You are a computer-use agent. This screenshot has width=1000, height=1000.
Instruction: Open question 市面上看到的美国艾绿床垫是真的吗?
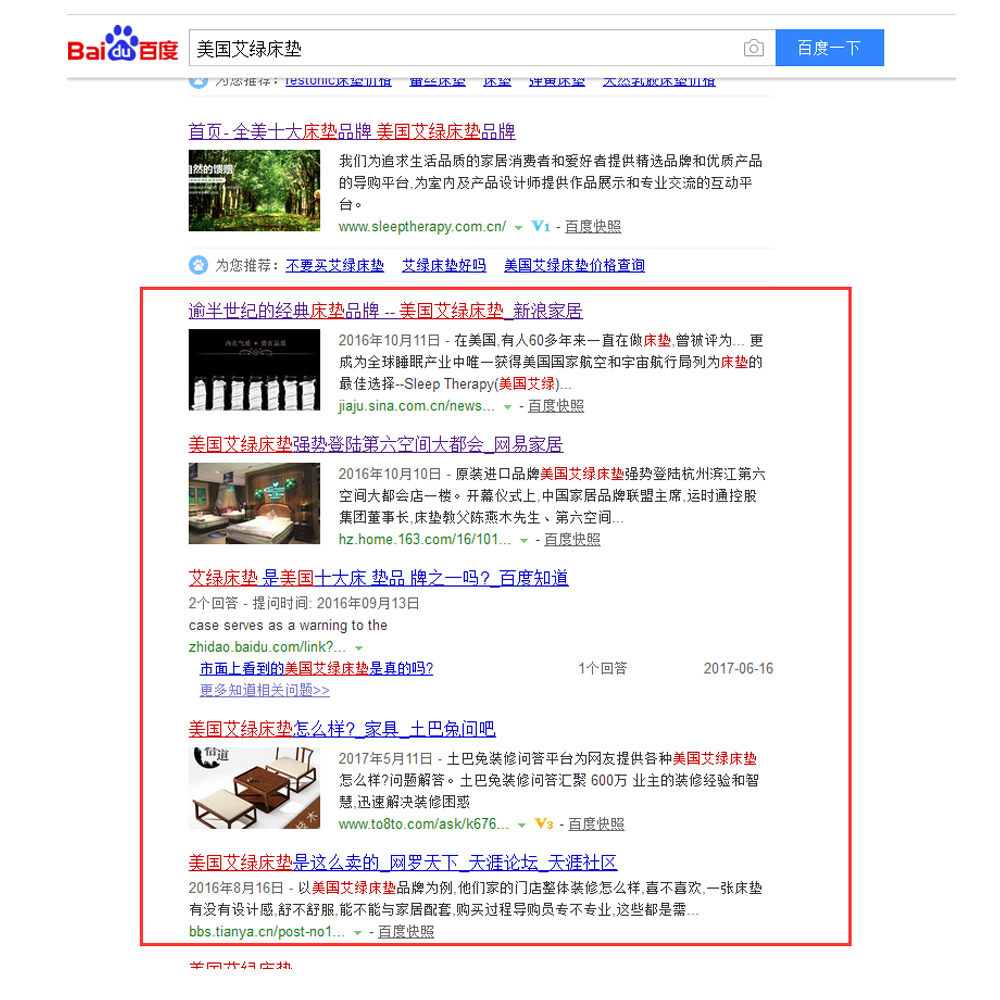tap(316, 669)
